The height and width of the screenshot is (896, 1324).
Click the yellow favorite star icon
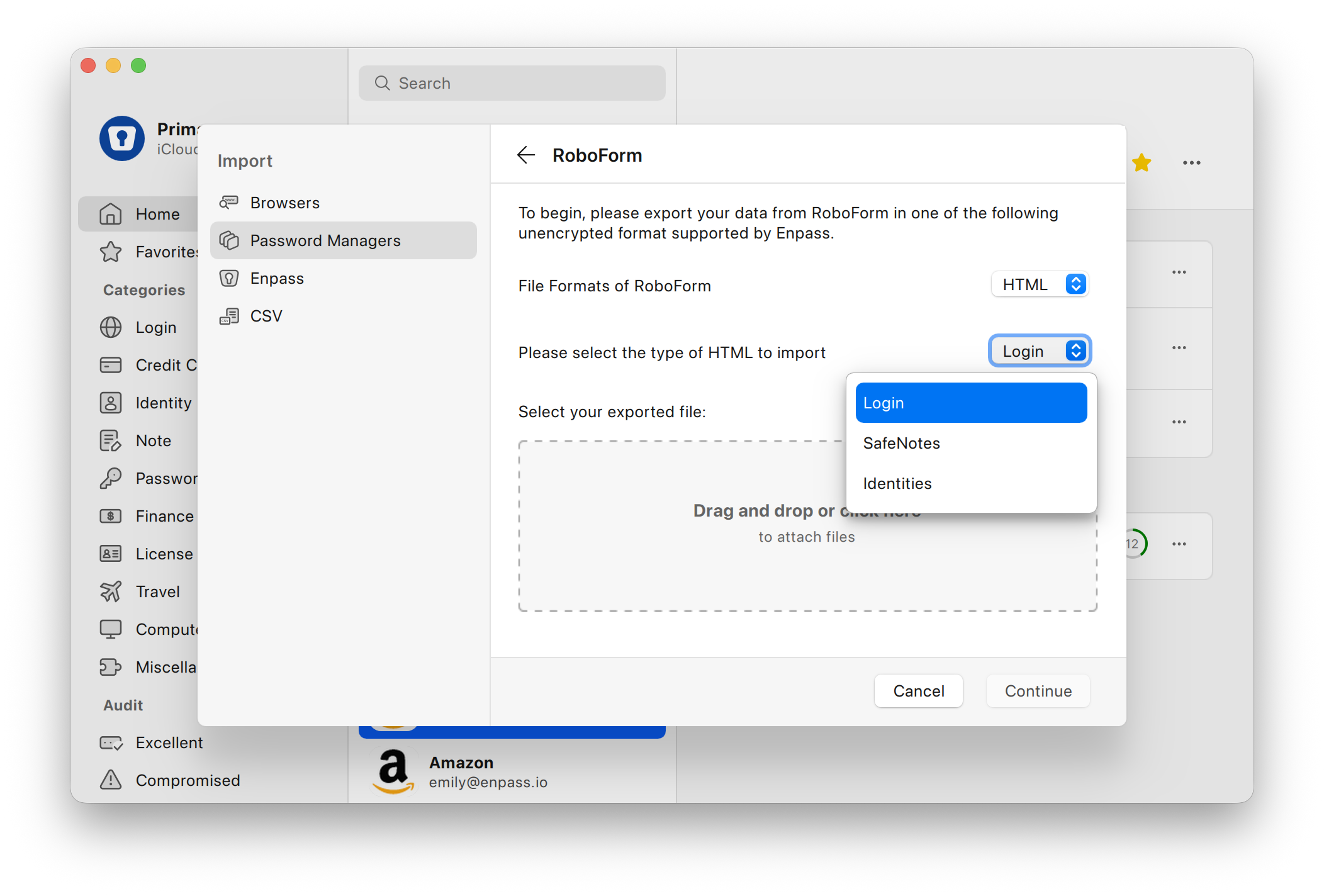(1142, 163)
